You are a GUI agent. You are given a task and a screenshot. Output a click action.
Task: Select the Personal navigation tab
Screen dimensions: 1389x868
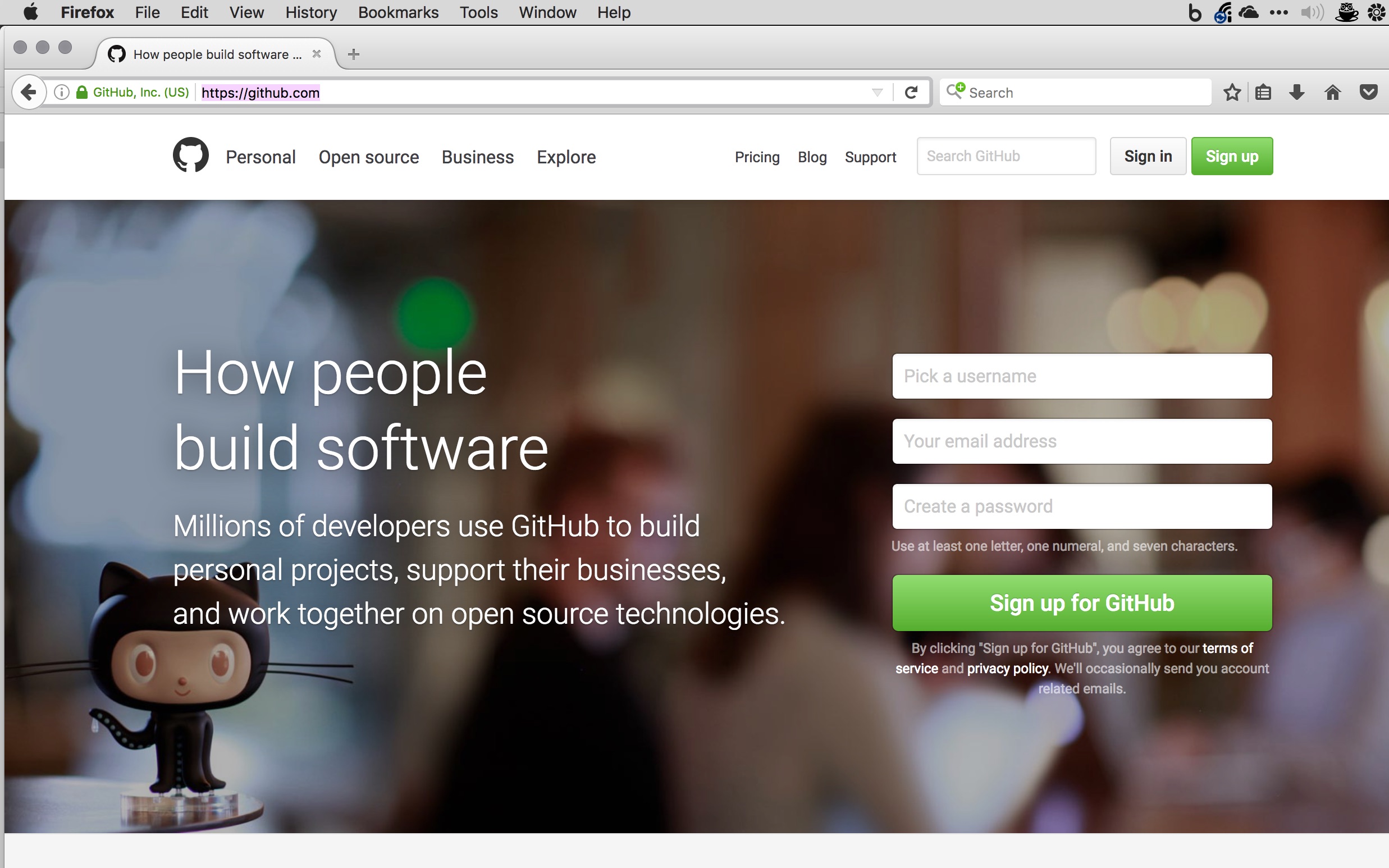[260, 156]
